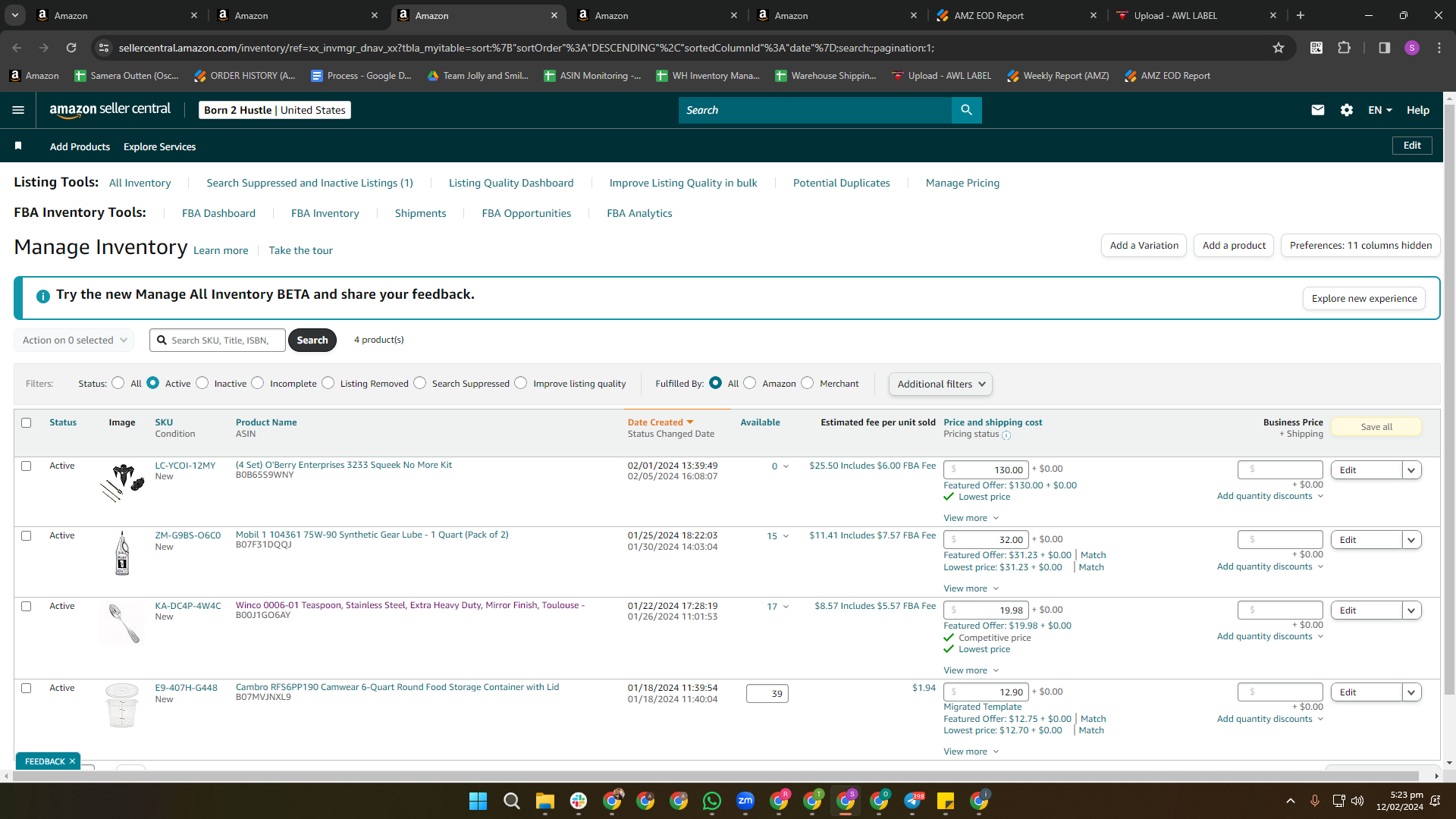The image size is (1456, 819).
Task: Open the Shipments tool
Action: point(420,213)
